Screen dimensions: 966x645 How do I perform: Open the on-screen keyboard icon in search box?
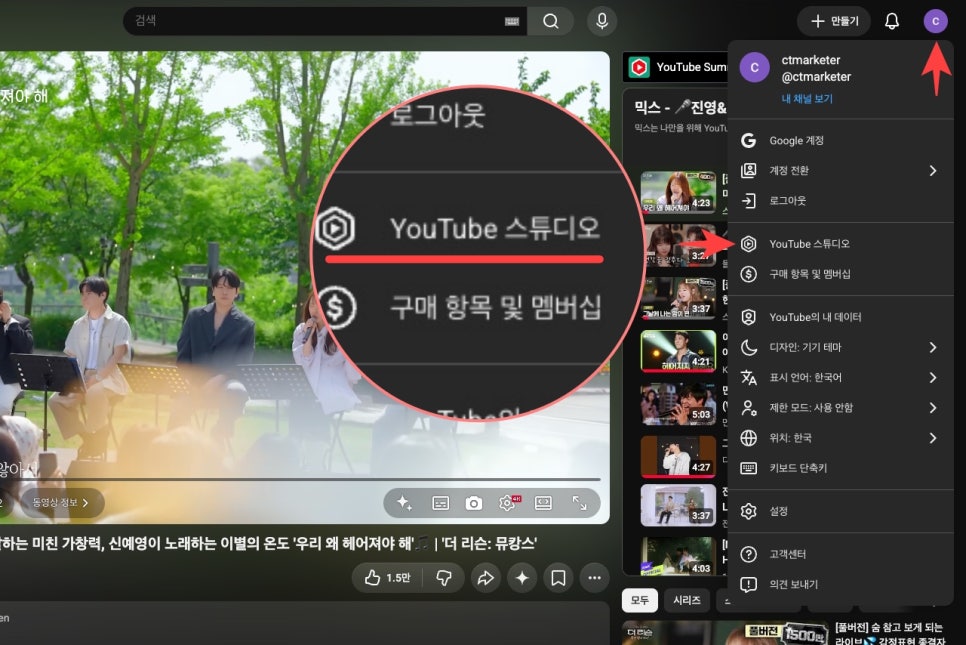click(x=511, y=22)
